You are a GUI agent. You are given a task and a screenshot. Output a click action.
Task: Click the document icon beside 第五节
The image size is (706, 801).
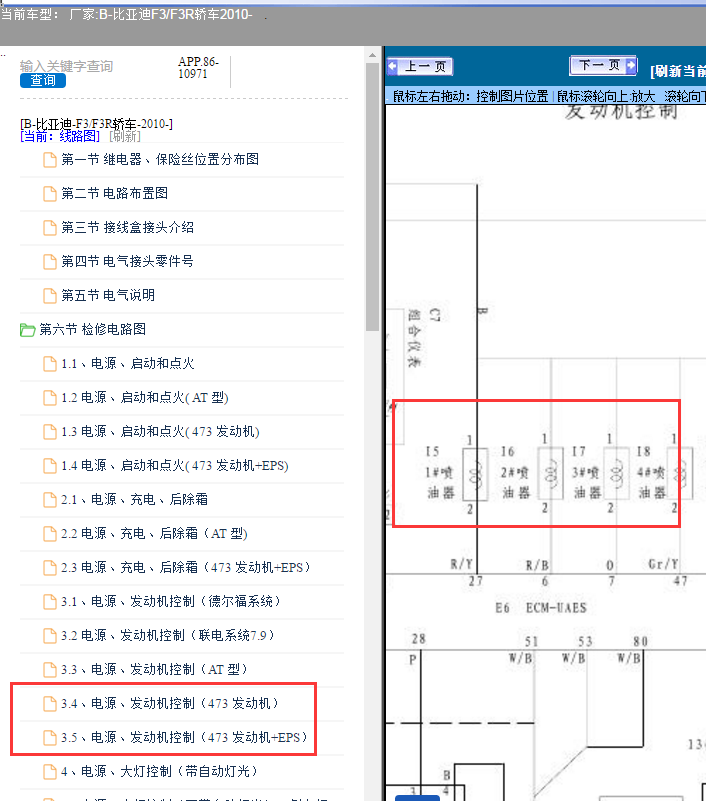click(x=50, y=296)
